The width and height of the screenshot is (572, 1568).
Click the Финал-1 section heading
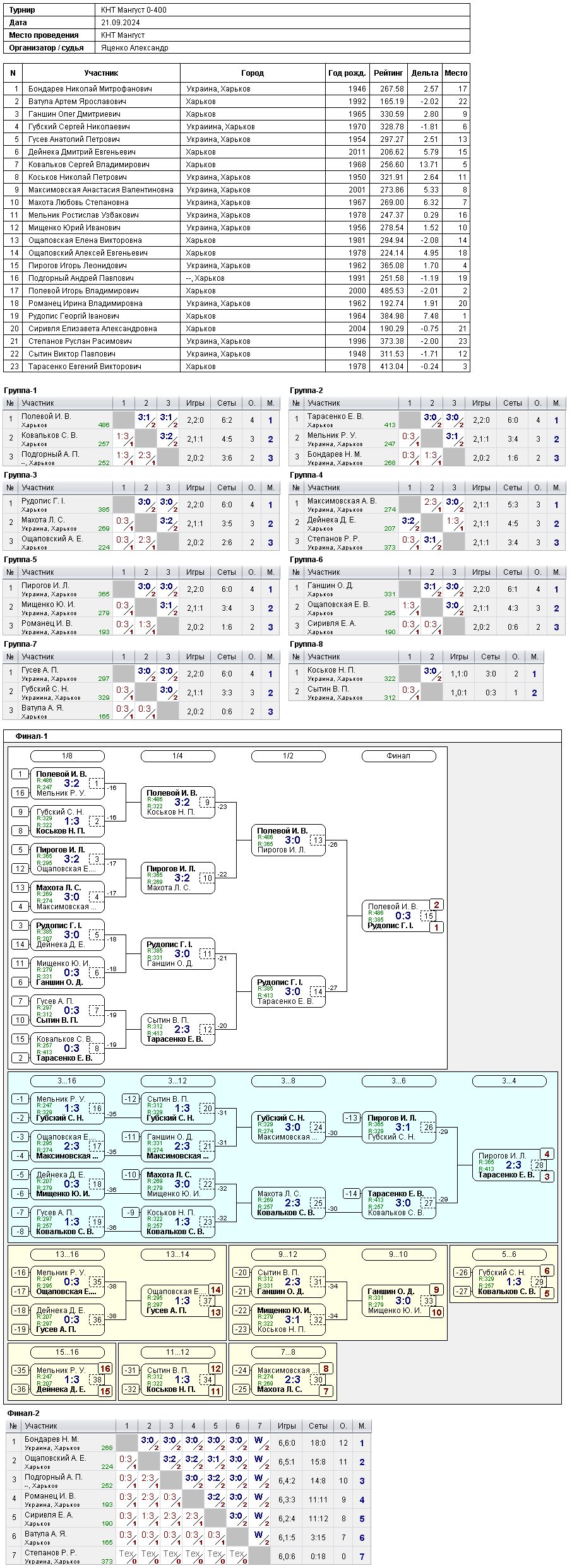[x=32, y=736]
